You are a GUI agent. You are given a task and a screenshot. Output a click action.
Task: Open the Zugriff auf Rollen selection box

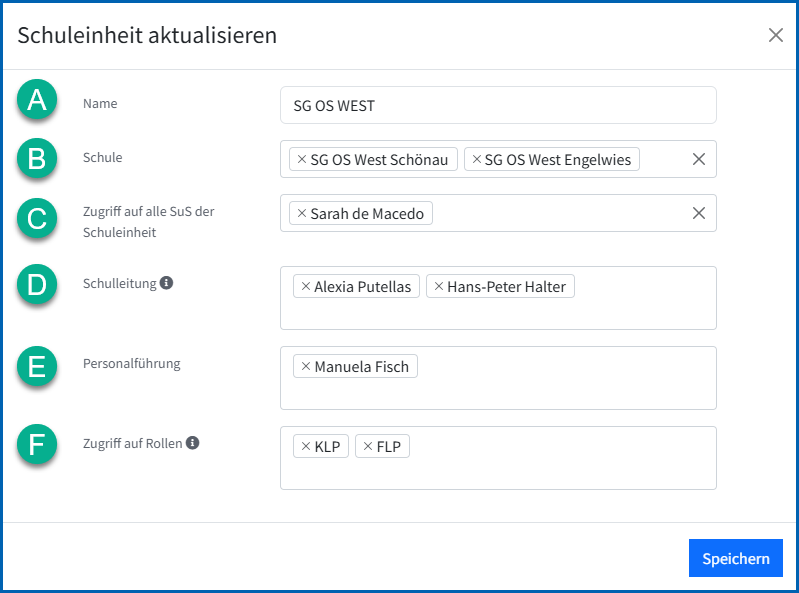498,458
